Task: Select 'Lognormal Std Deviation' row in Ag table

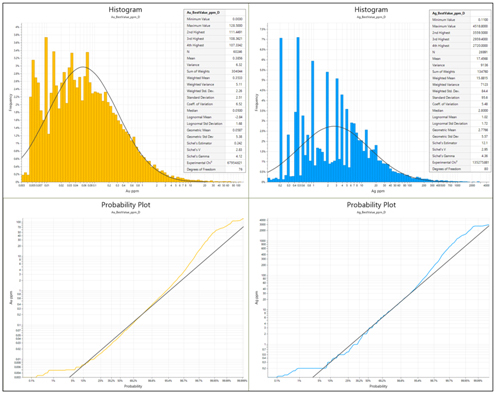Action: click(460, 123)
